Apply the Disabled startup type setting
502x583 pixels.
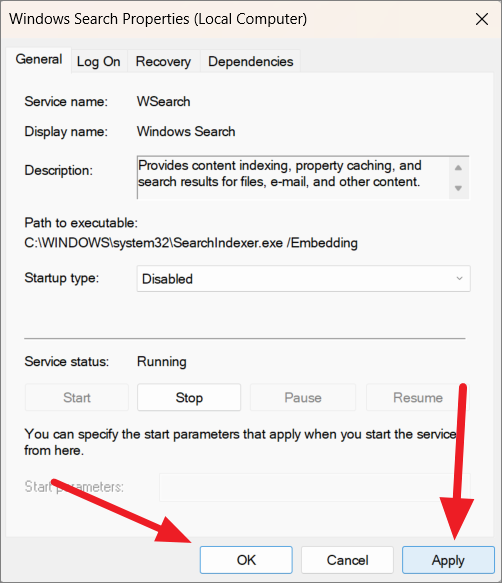448,560
